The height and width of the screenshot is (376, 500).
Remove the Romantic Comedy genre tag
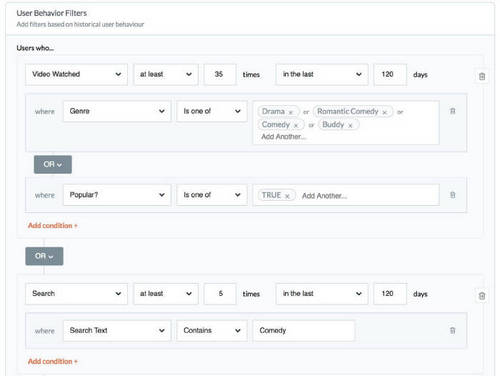385,112
